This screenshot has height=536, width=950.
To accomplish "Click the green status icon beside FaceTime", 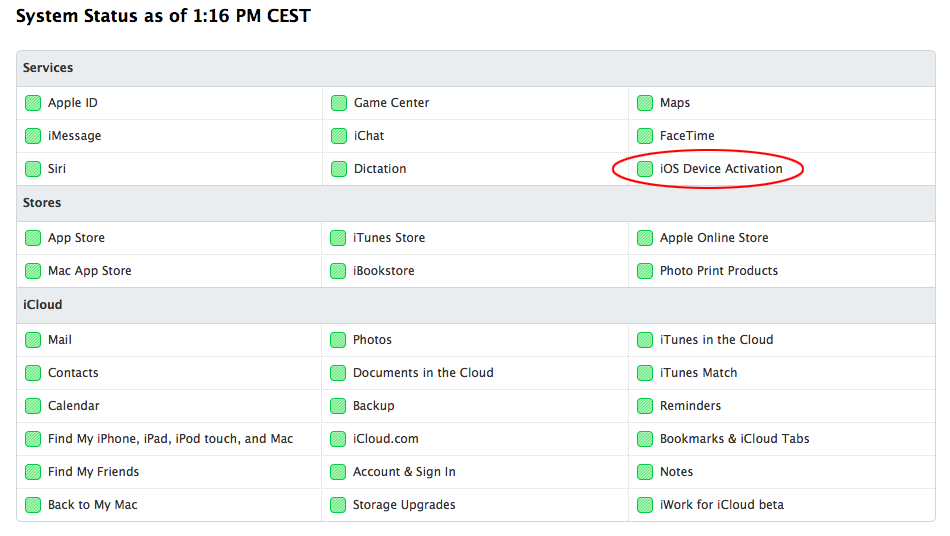I will [645, 136].
